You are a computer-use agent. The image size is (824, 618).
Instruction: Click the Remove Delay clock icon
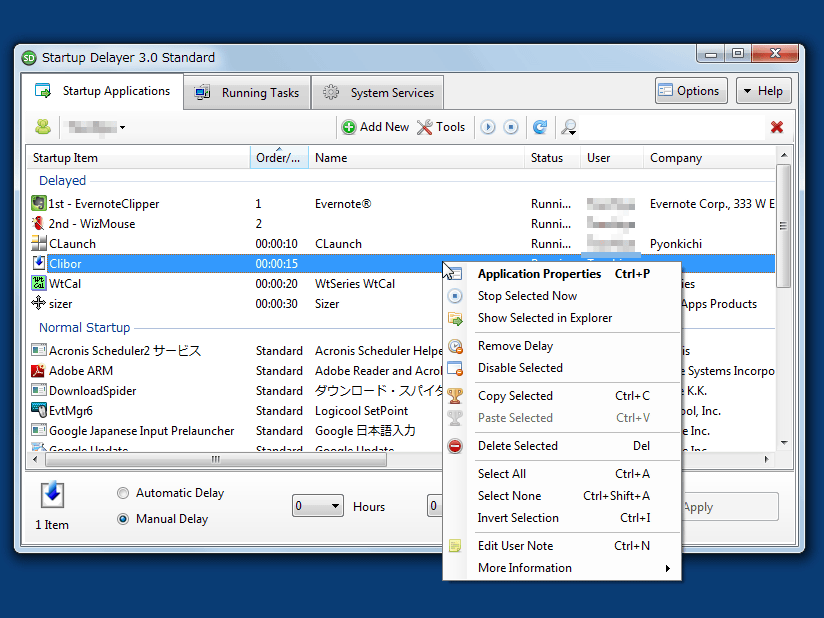[455, 346]
